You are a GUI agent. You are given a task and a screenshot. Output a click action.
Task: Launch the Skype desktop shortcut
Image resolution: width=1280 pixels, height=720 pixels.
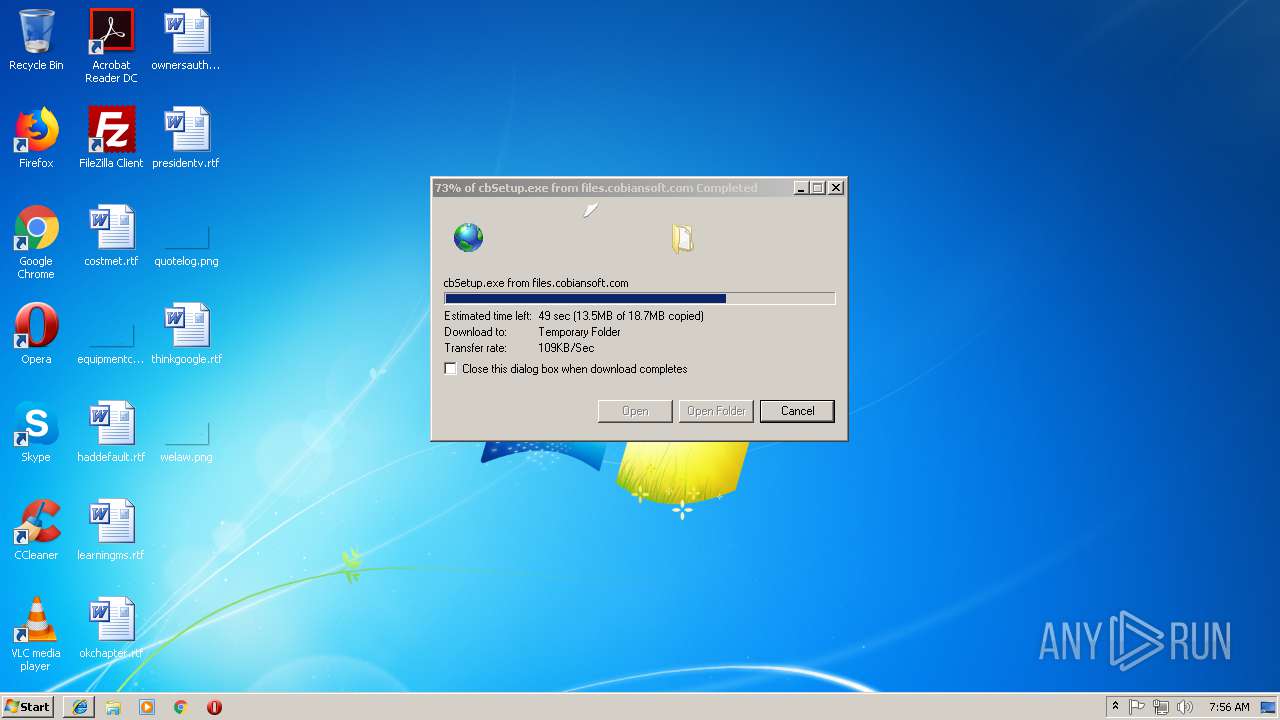pyautogui.click(x=36, y=432)
